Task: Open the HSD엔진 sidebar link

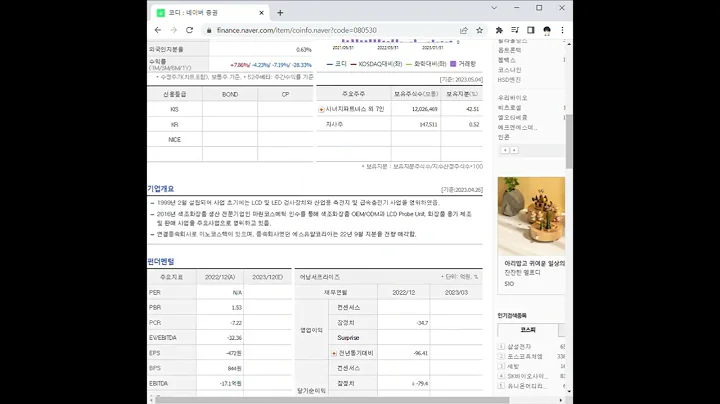Action: 509,80
